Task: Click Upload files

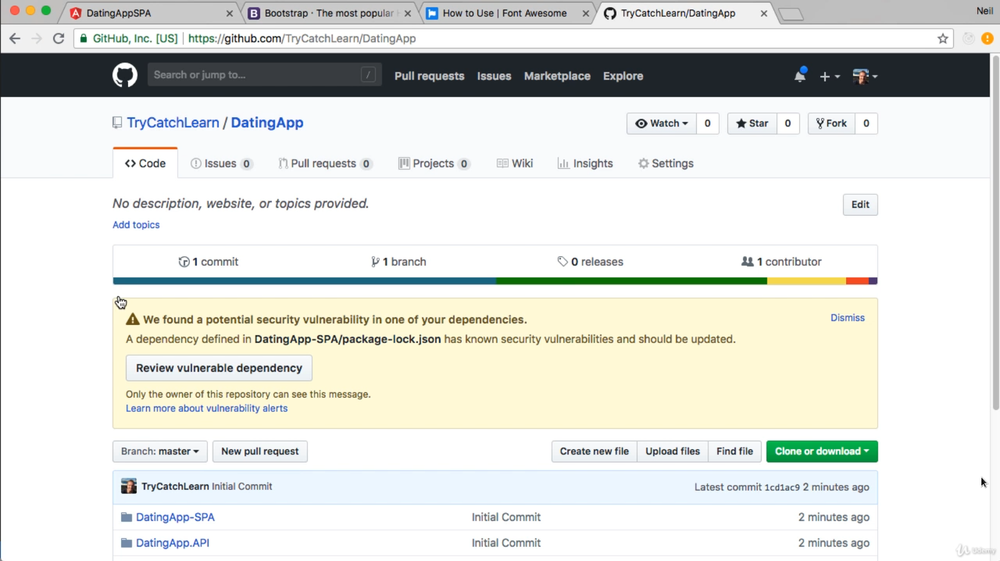Action: click(672, 451)
